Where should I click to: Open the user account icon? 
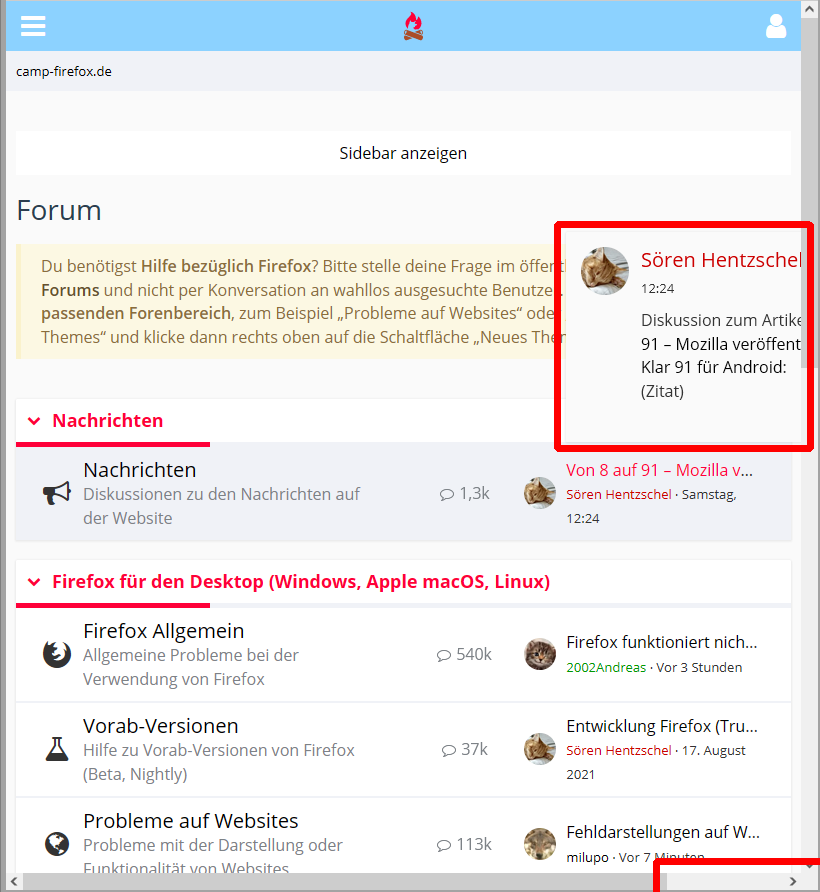pyautogui.click(x=776, y=26)
